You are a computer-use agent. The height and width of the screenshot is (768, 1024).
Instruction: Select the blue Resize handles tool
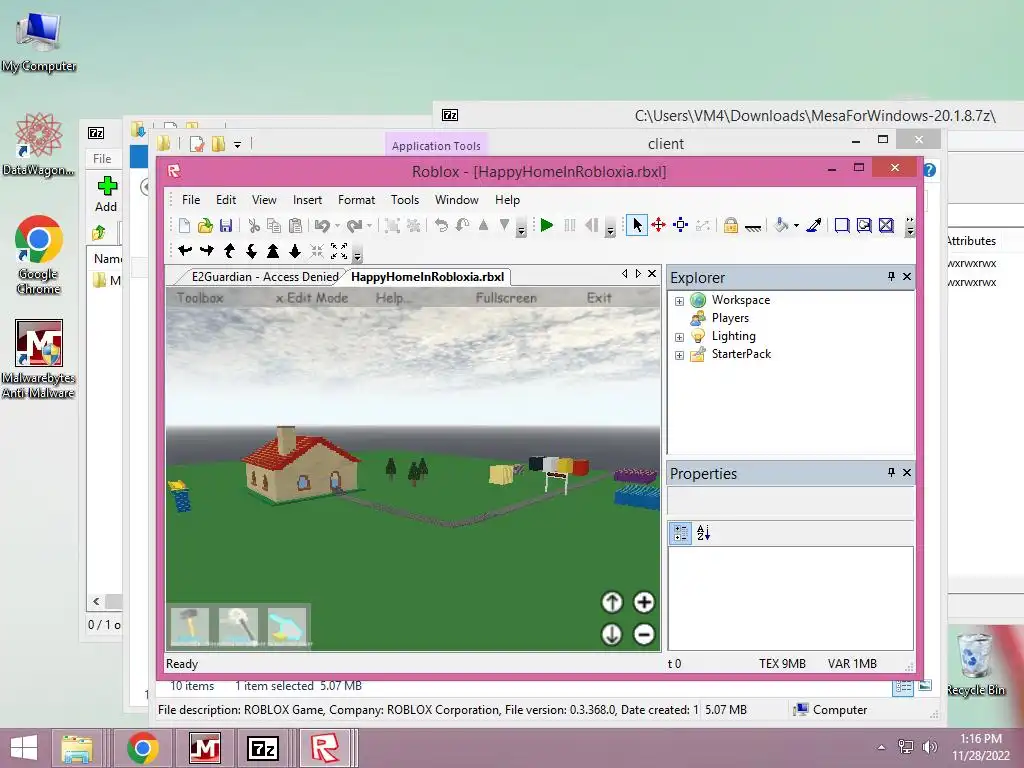[x=680, y=225]
